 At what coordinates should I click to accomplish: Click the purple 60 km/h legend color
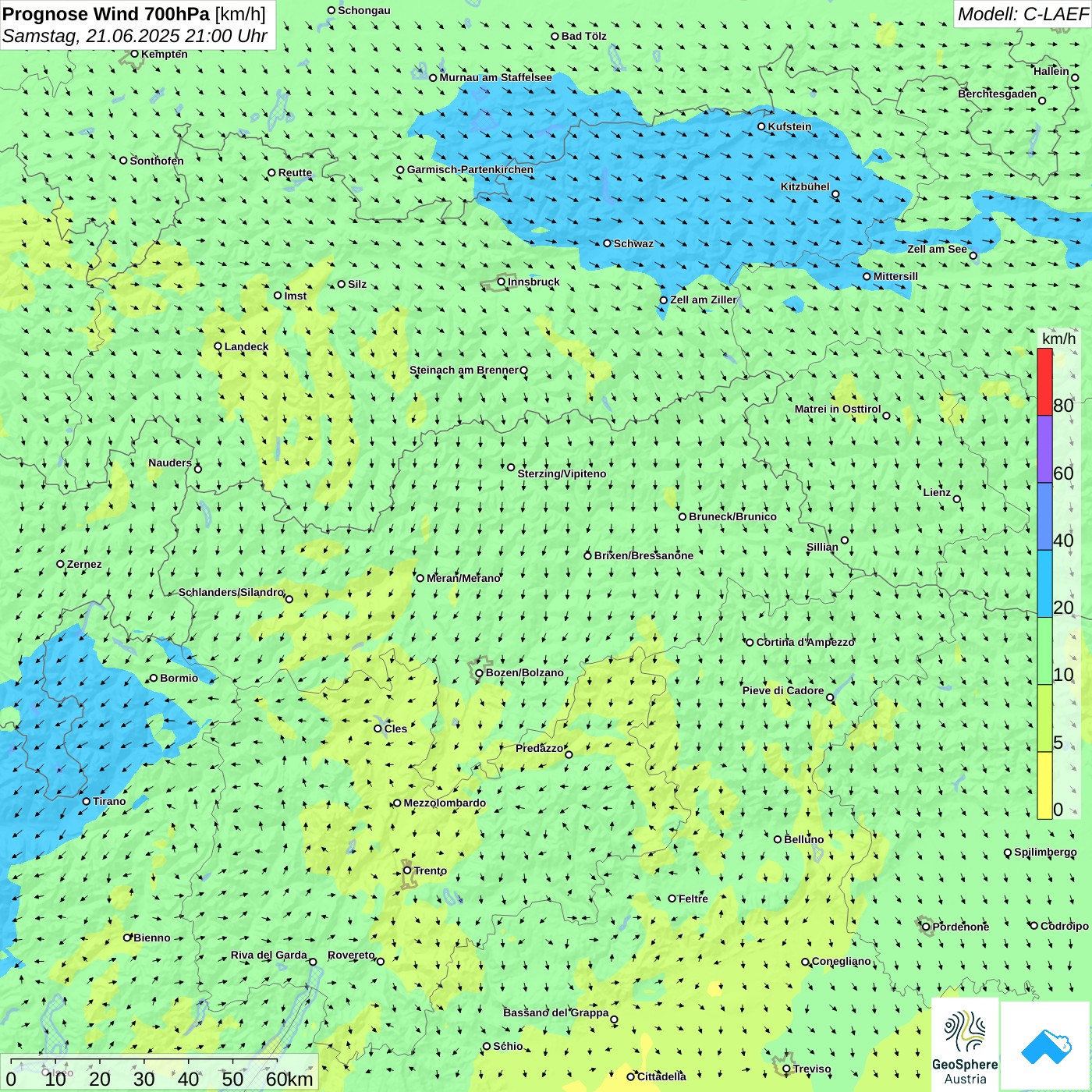(x=1044, y=449)
